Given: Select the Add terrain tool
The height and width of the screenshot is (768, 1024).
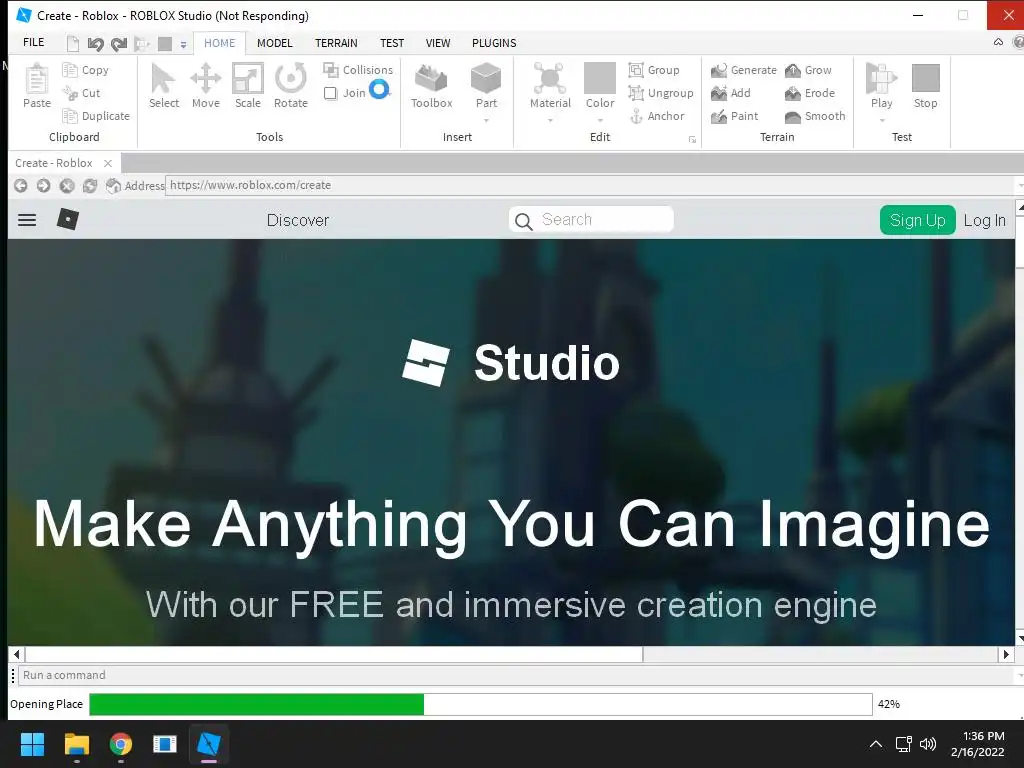Looking at the screenshot, I should click(x=731, y=93).
